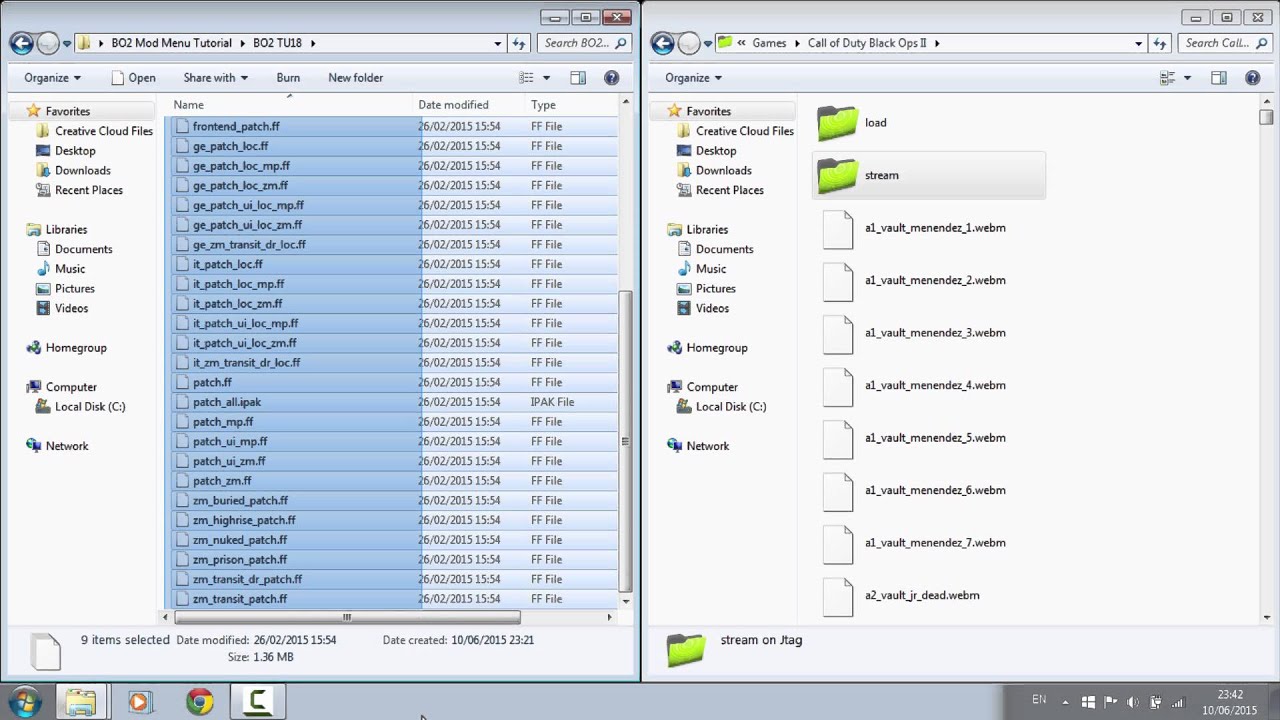
Task: Sort by Type column header
Action: [x=543, y=105]
